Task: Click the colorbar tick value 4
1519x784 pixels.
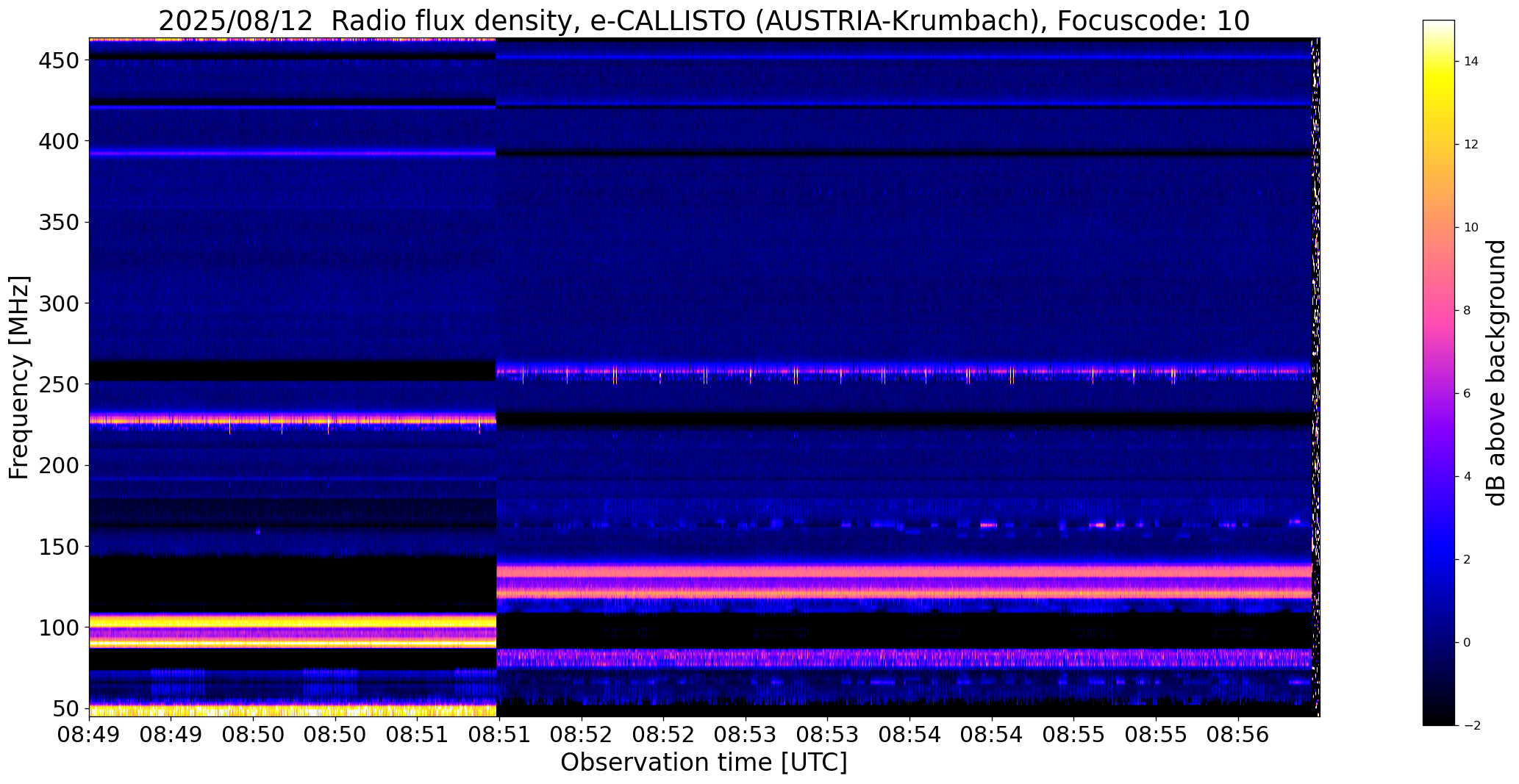Action: (1468, 477)
